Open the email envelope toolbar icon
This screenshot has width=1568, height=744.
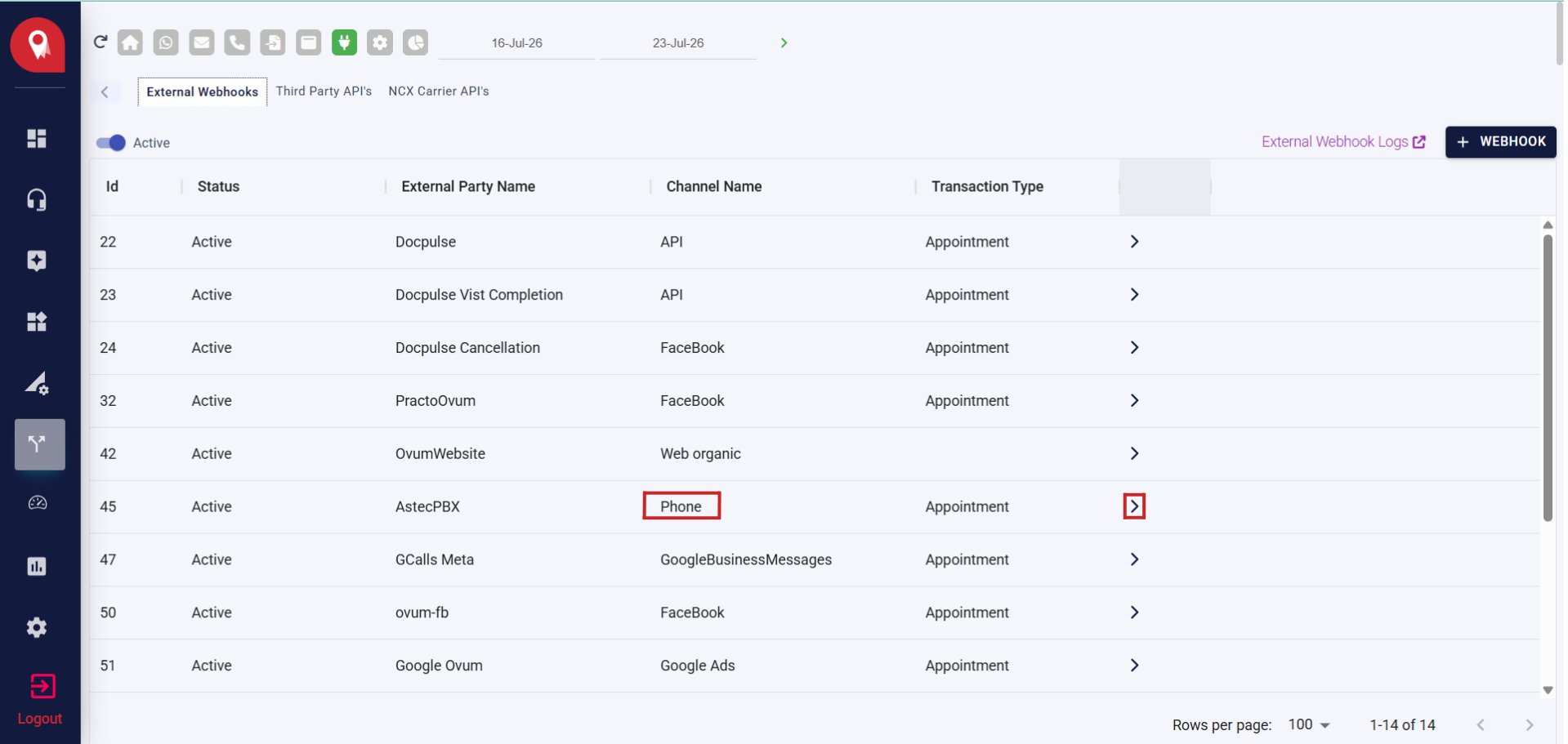(202, 42)
